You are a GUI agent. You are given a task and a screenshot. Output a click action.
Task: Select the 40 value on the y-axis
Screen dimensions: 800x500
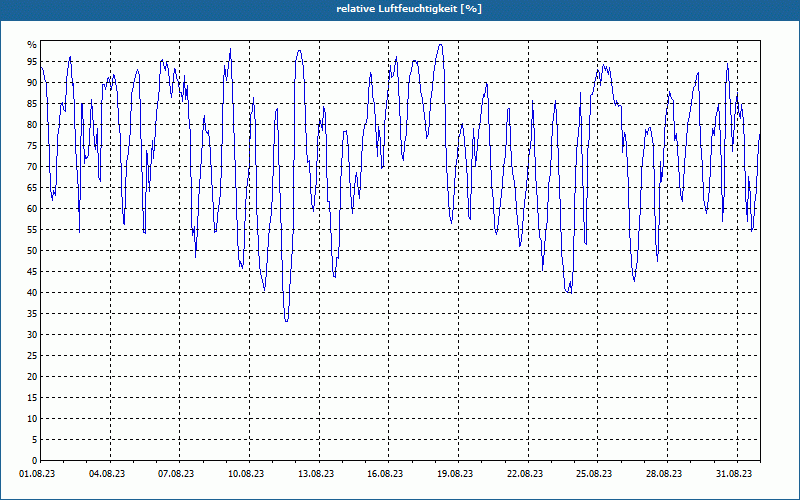32,292
